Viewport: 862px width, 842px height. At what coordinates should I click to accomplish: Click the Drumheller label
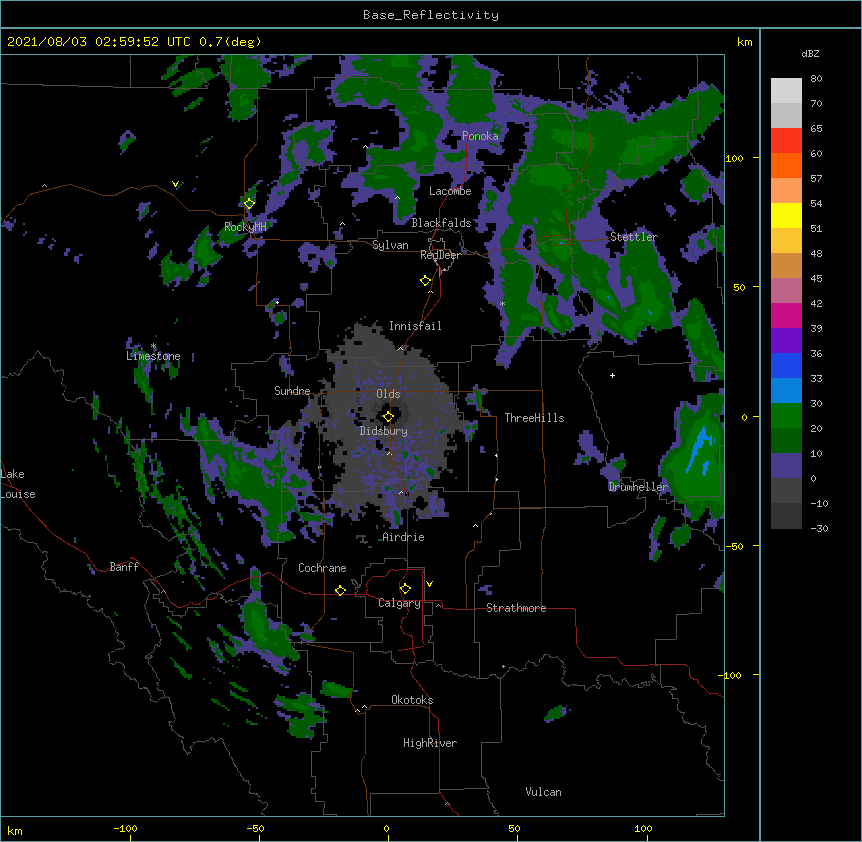pos(638,487)
